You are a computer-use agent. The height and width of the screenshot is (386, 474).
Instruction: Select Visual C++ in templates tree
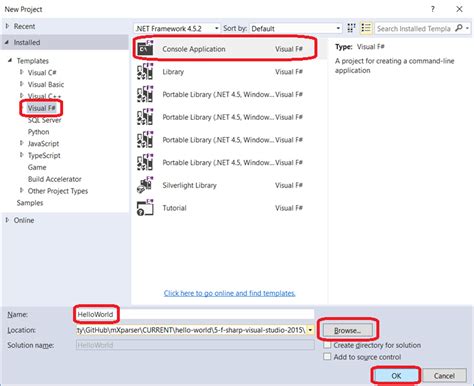(x=44, y=96)
